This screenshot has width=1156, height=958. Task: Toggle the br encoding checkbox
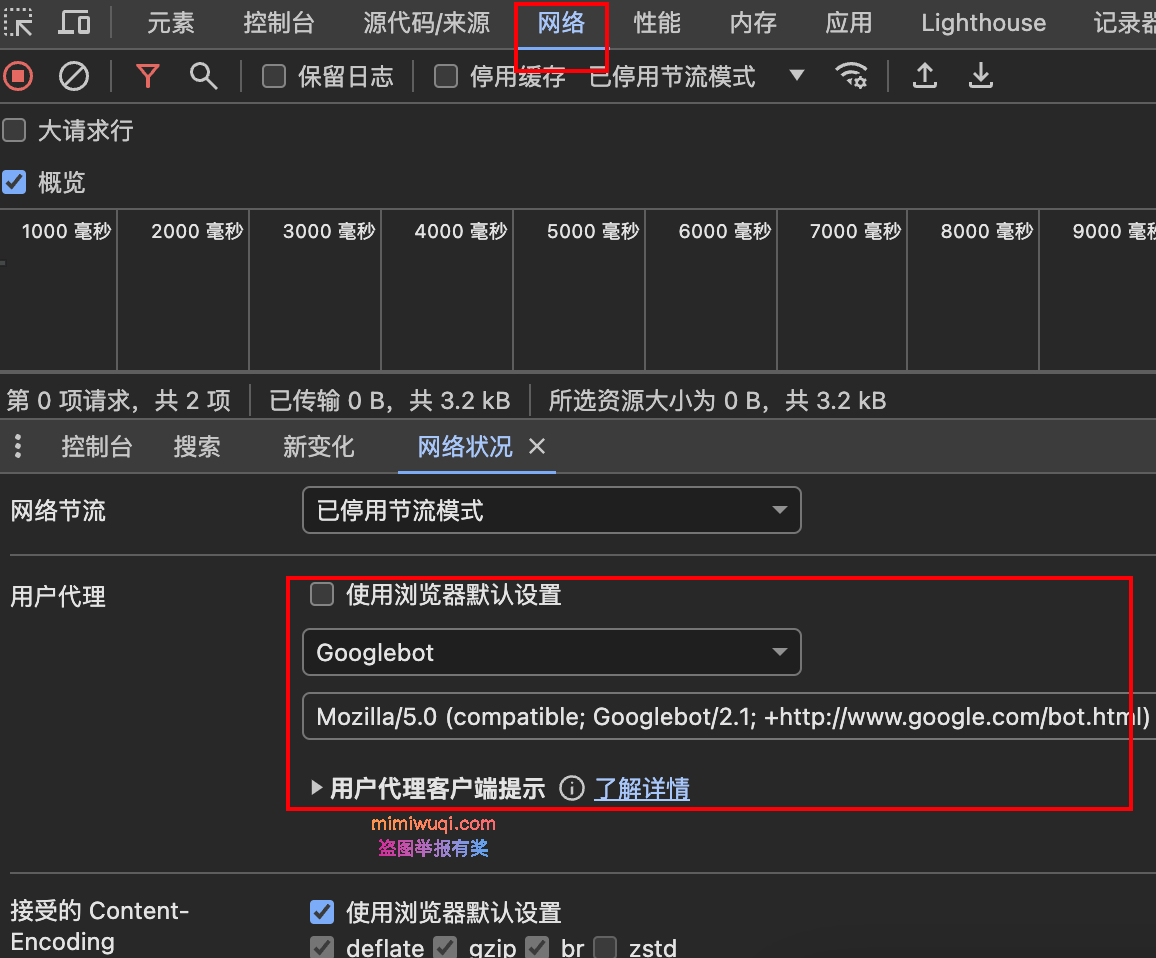pos(537,947)
